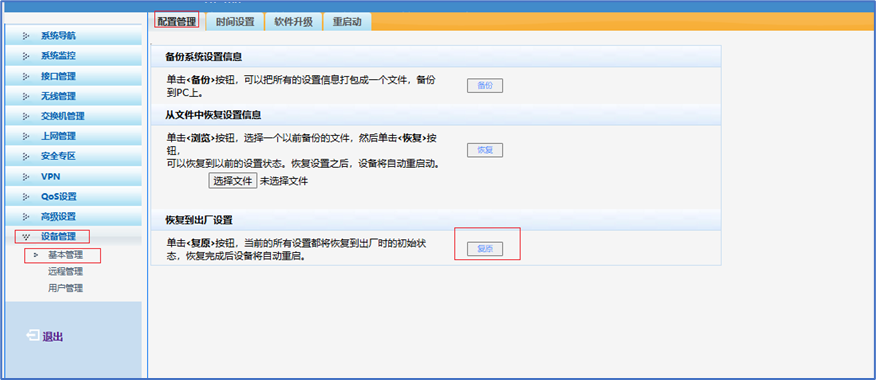Click arrow icon next to VPN
Screen dimensions: 876x380
26,177
